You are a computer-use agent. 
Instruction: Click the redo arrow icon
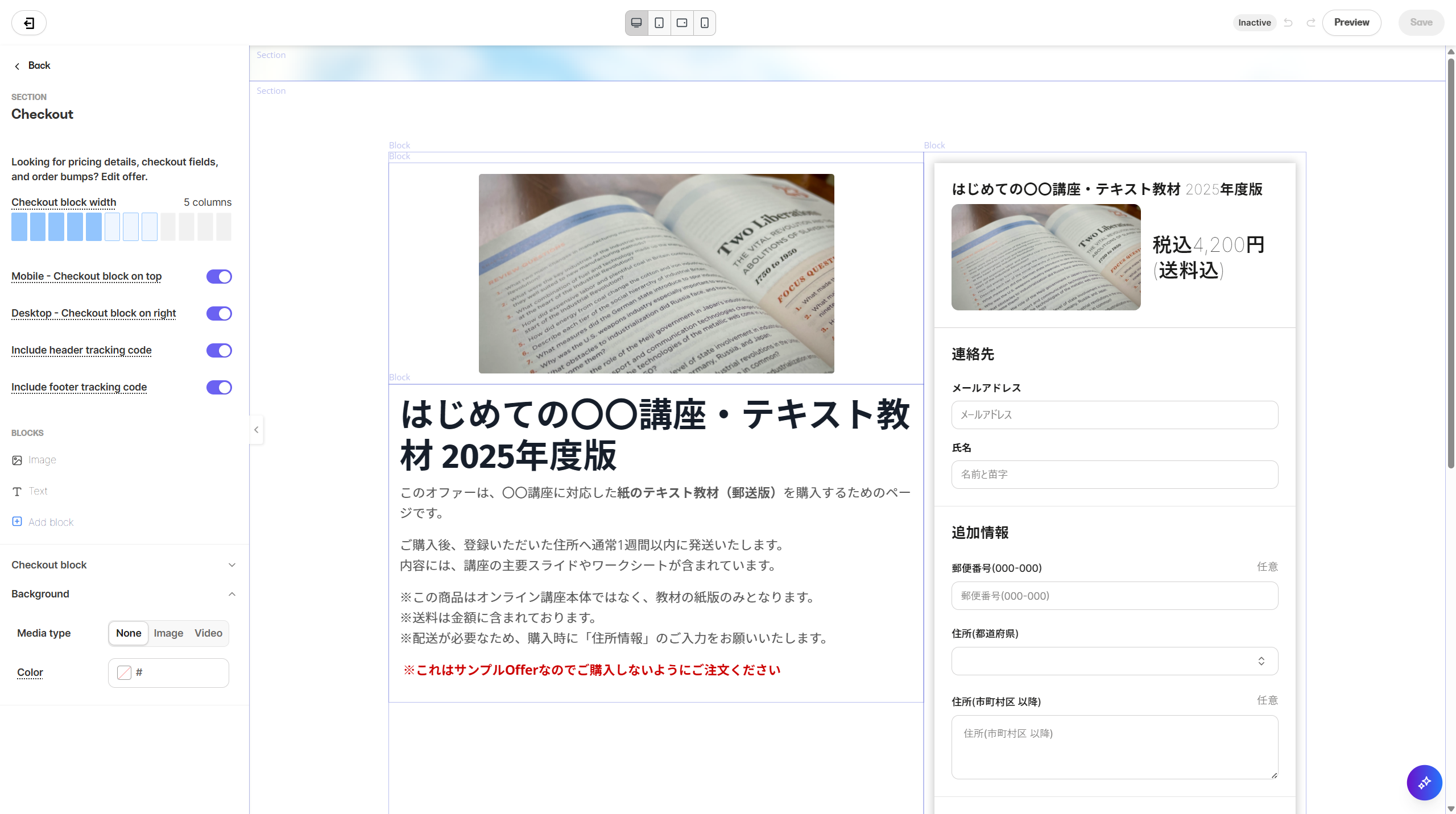click(x=1311, y=23)
